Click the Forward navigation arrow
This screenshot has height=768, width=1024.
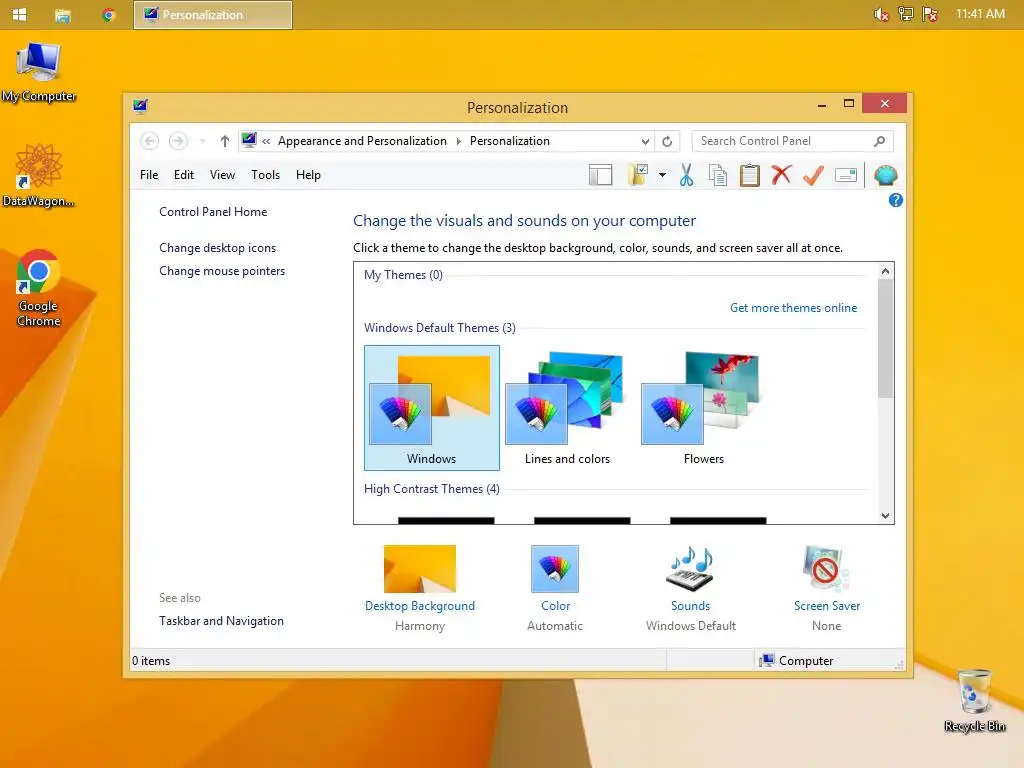(178, 141)
